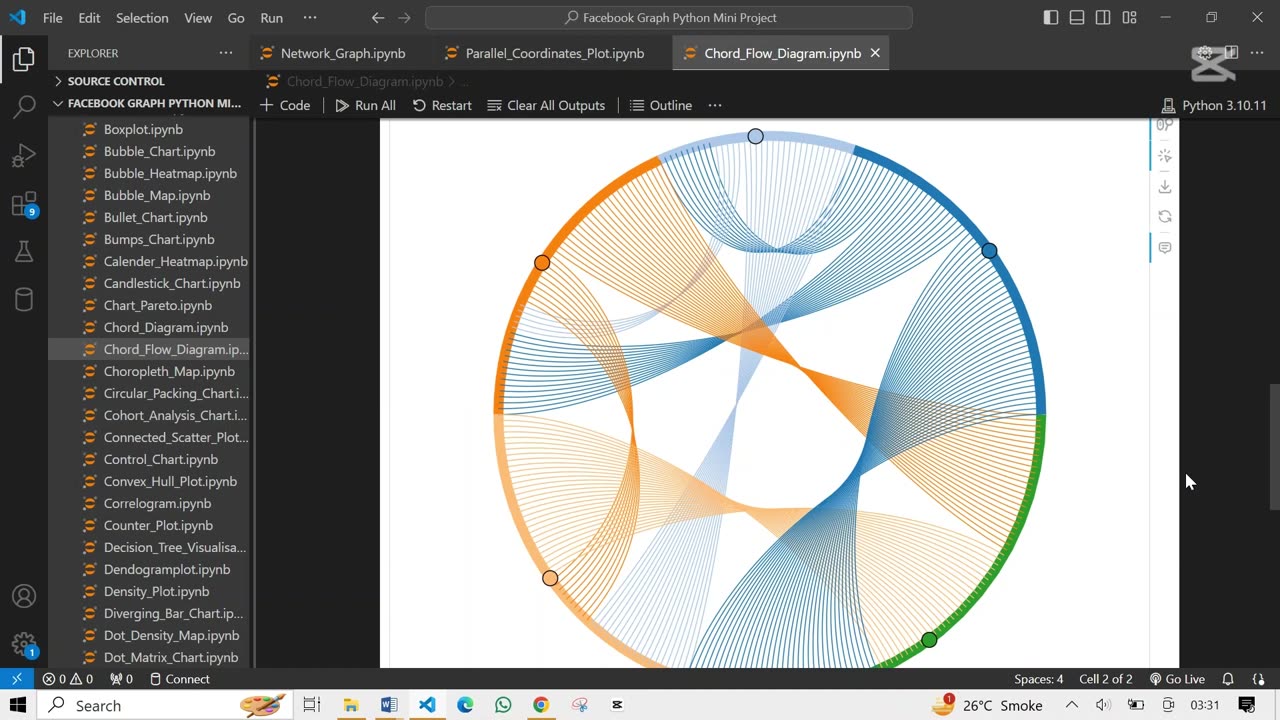Open notebook toolbar more actions ellipsis
The width and height of the screenshot is (1280, 720).
coord(715,105)
